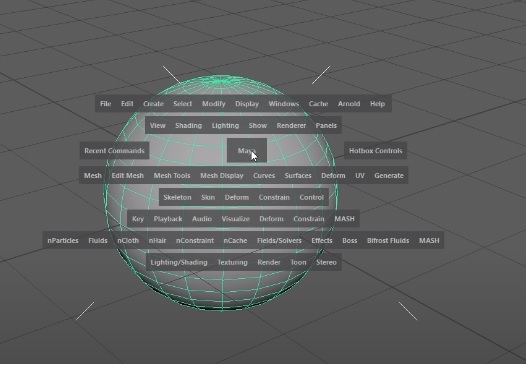The image size is (526, 370).
Task: Open Hotbox Controls
Action: 375,151
